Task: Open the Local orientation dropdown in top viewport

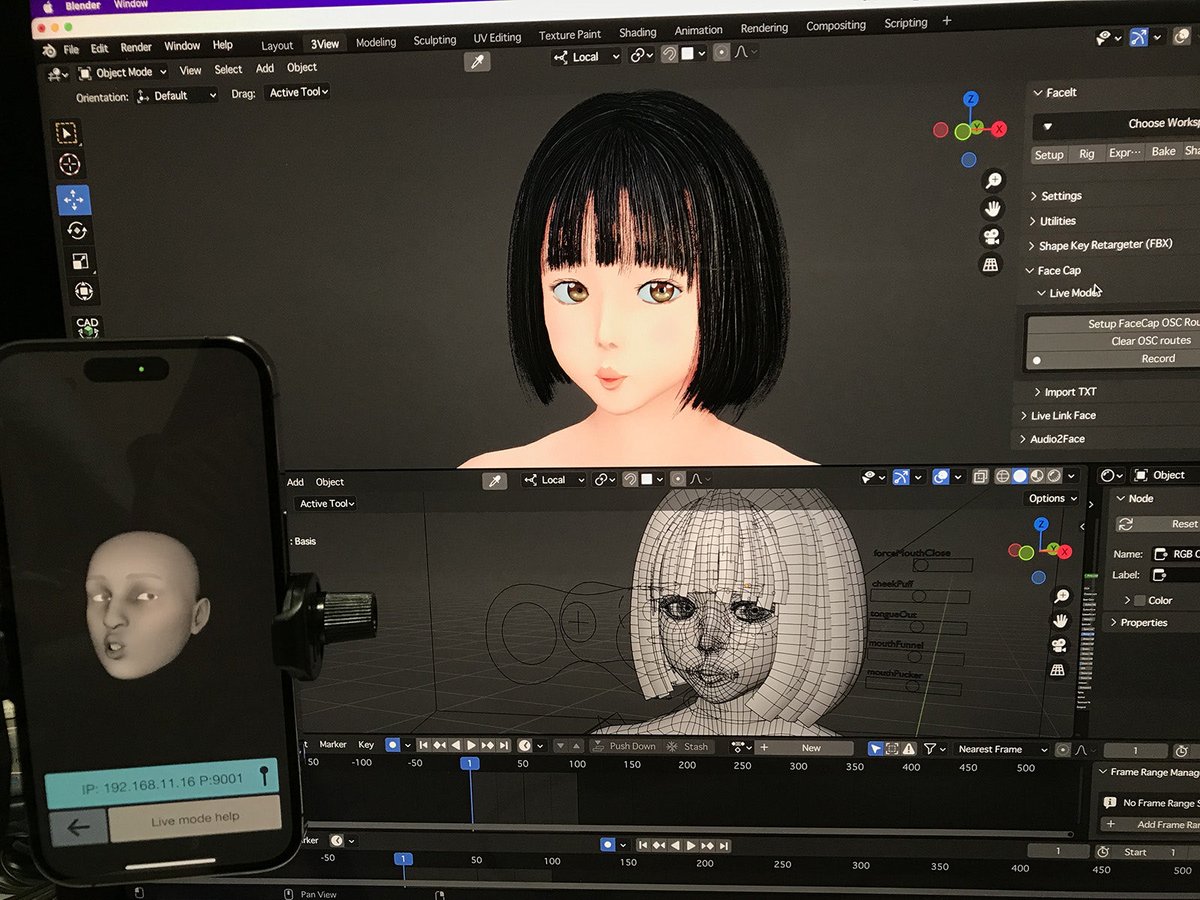Action: pyautogui.click(x=588, y=57)
